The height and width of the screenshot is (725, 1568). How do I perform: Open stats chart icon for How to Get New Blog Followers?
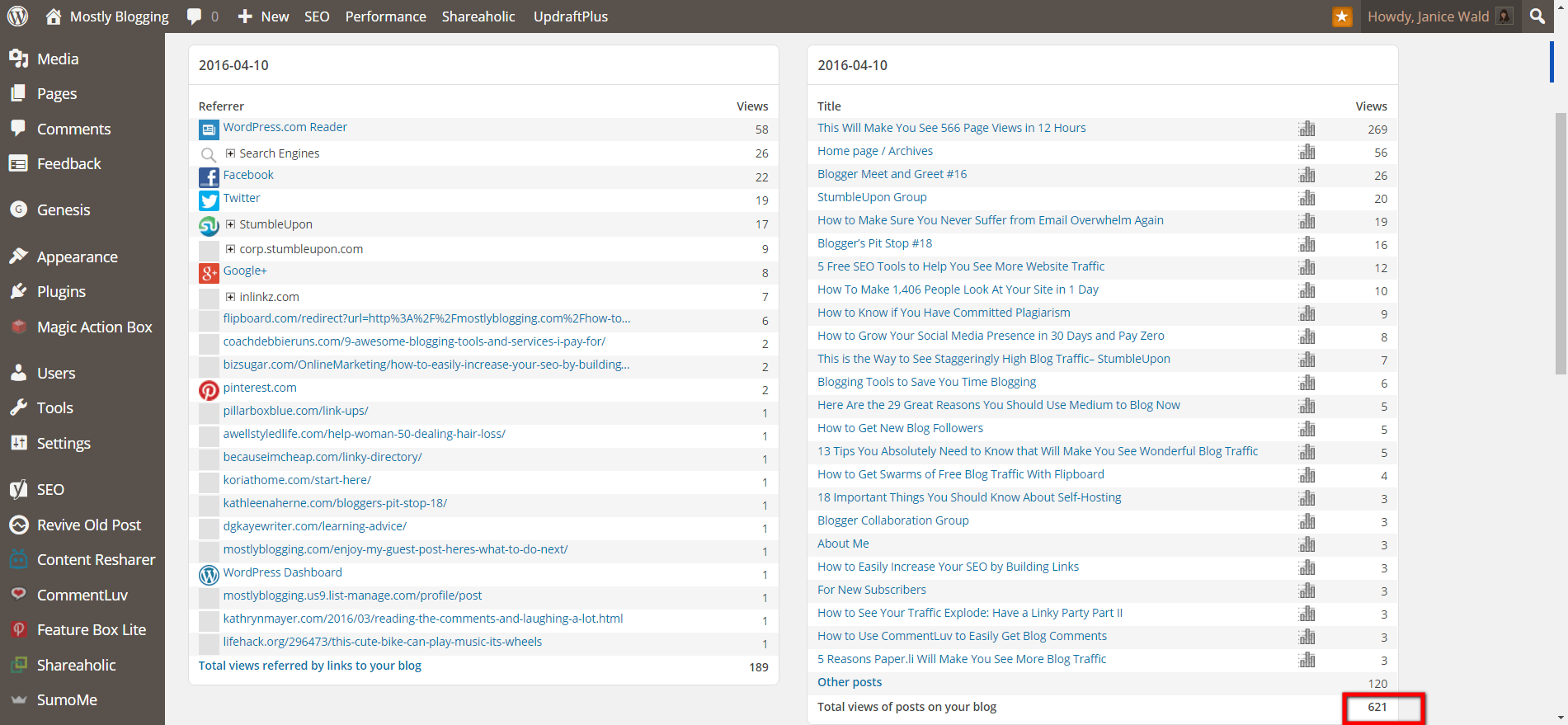pos(1307,429)
